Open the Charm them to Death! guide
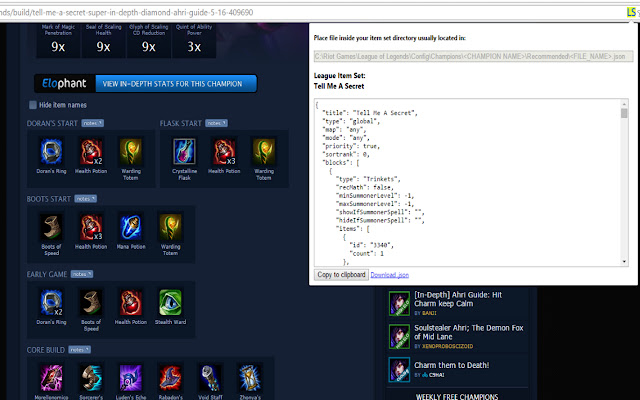The width and height of the screenshot is (640, 400). (451, 365)
